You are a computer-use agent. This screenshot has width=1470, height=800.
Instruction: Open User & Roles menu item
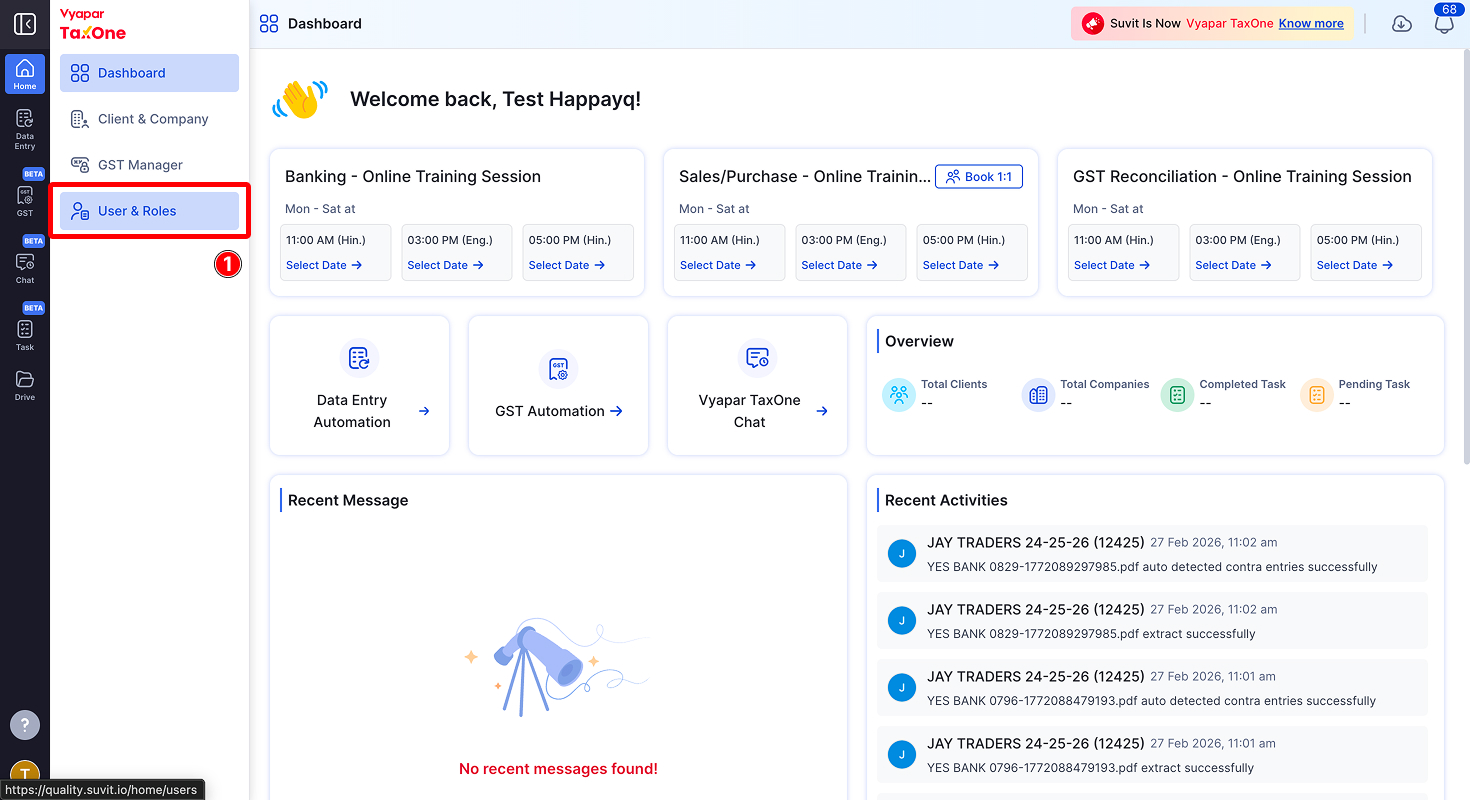[x=149, y=211]
